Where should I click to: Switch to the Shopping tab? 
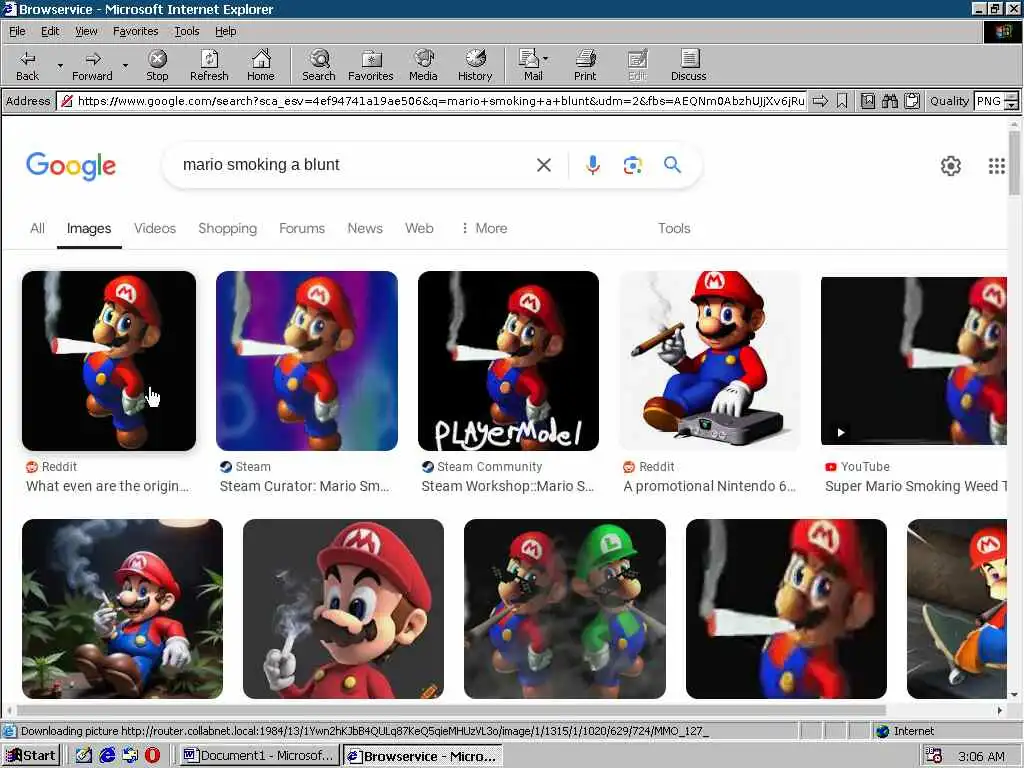point(227,228)
